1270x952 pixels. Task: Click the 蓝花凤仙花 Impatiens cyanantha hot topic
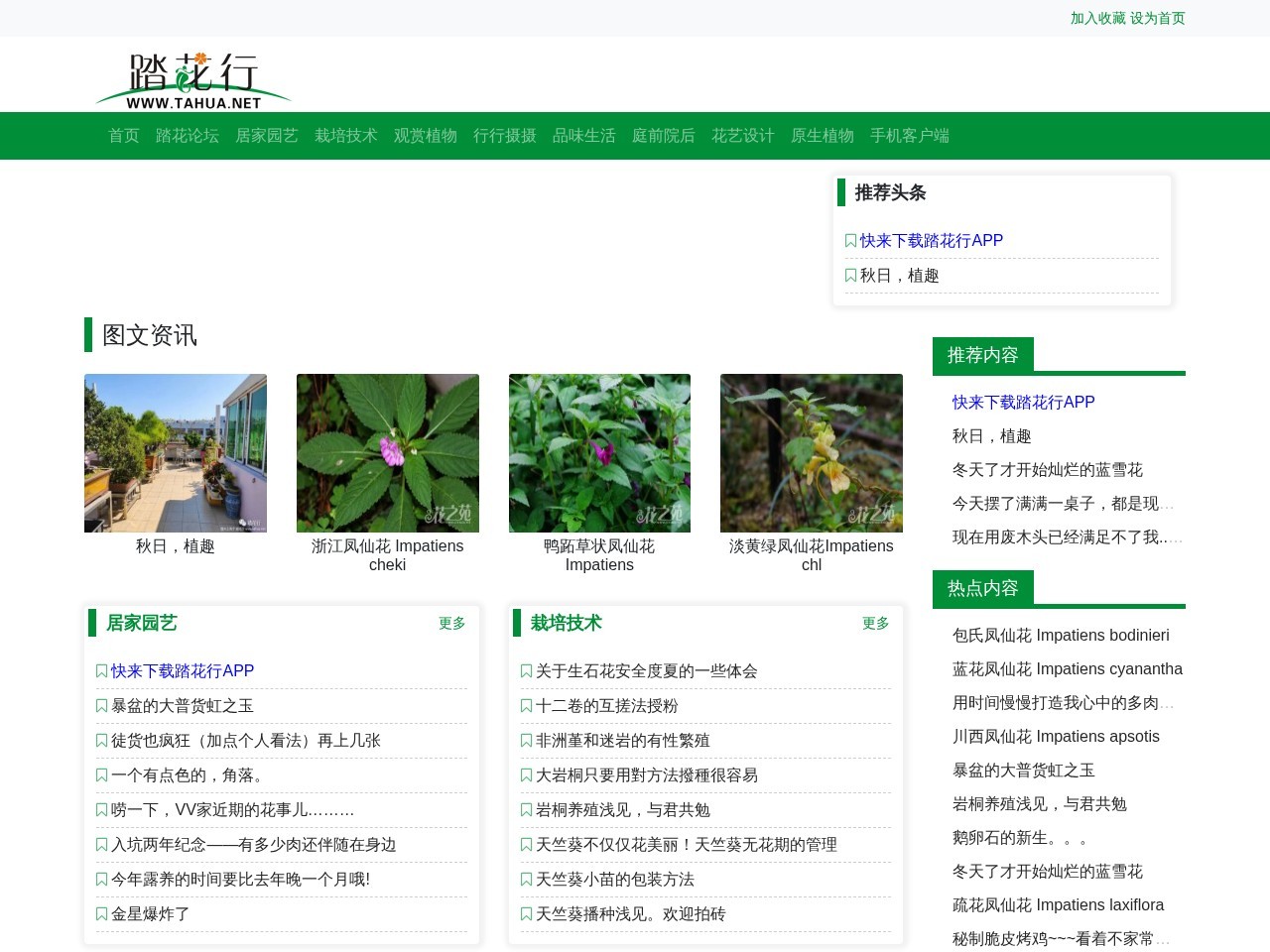[1066, 669]
